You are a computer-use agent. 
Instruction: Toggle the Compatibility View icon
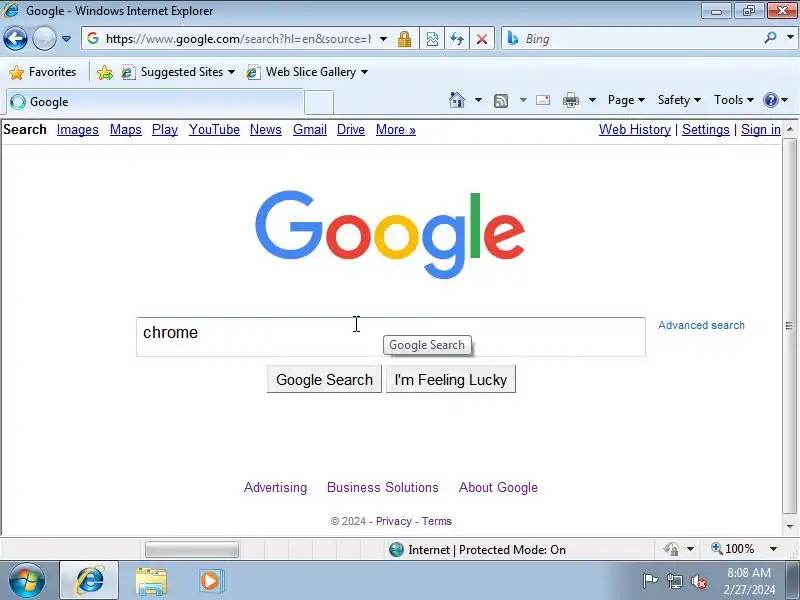coord(432,39)
